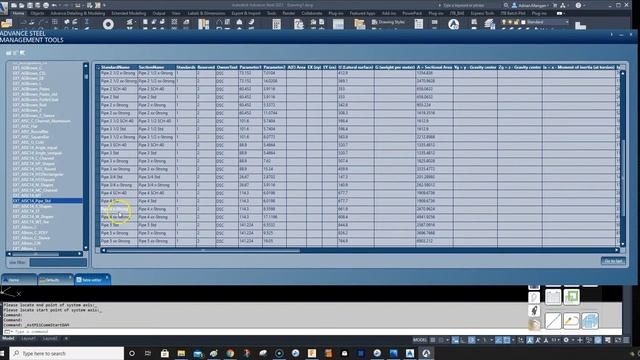Switch to the Model layout tab

click(9, 339)
